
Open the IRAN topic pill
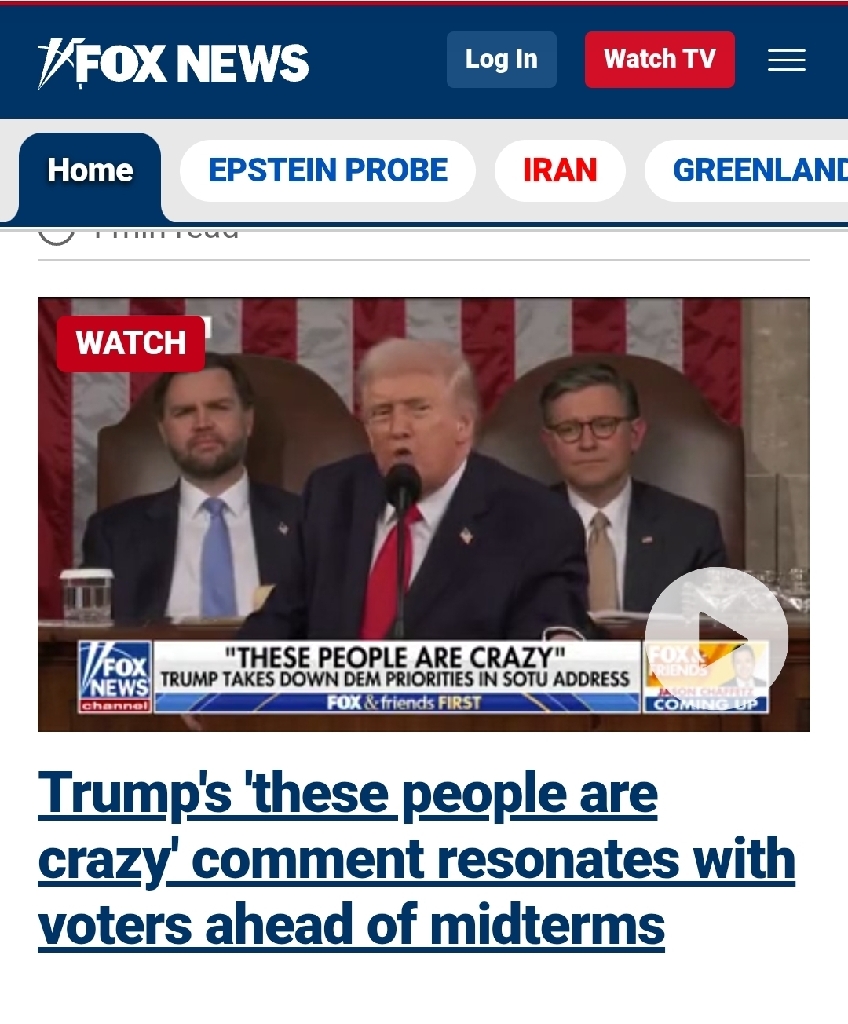(x=560, y=170)
